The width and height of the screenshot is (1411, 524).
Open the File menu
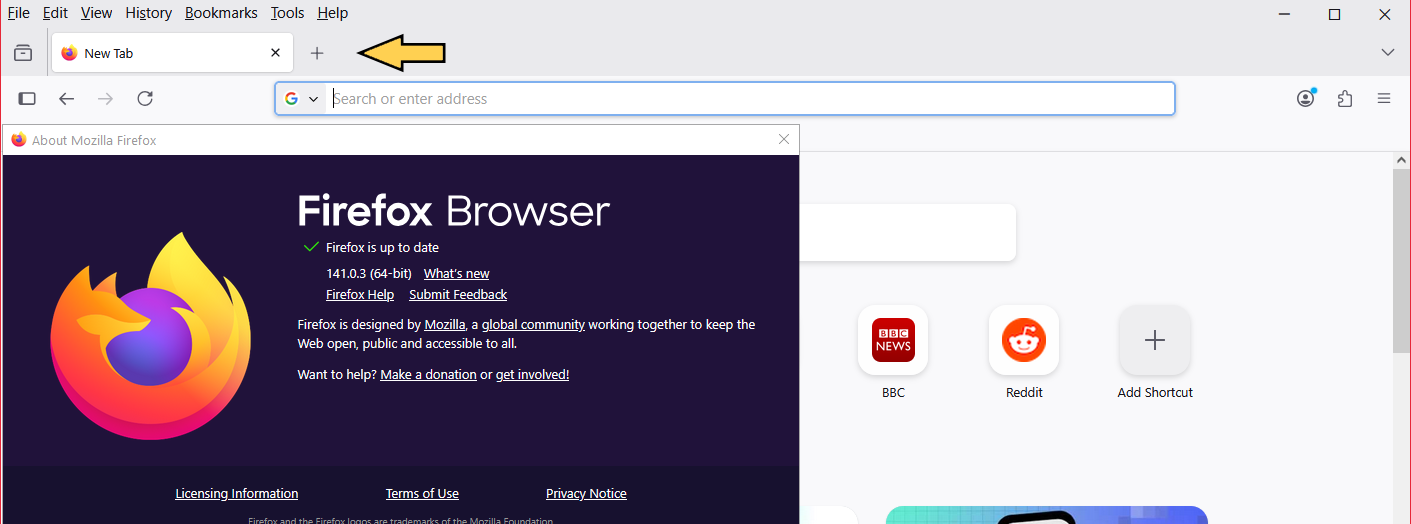click(x=18, y=13)
